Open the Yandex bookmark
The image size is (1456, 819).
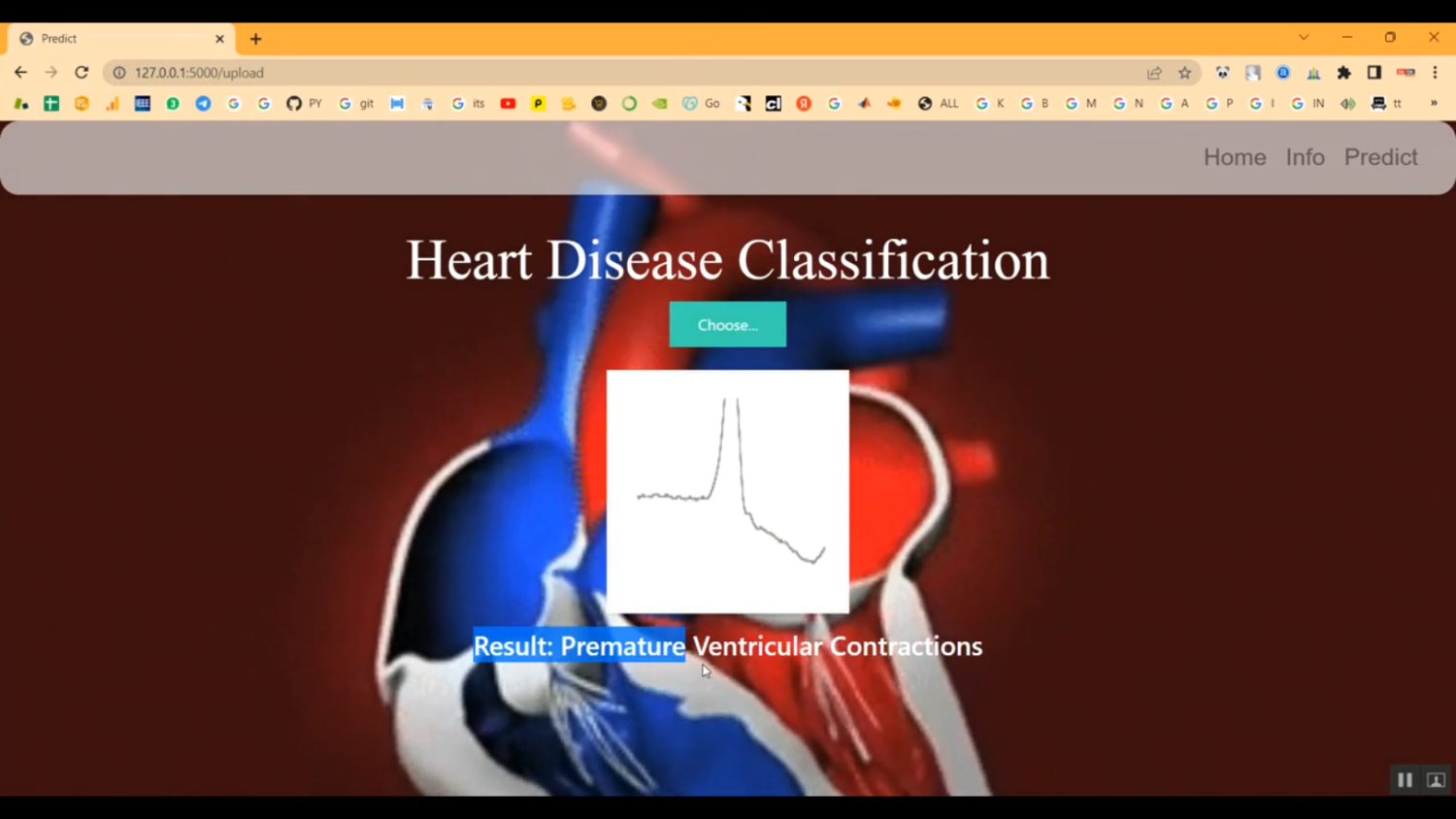(804, 103)
